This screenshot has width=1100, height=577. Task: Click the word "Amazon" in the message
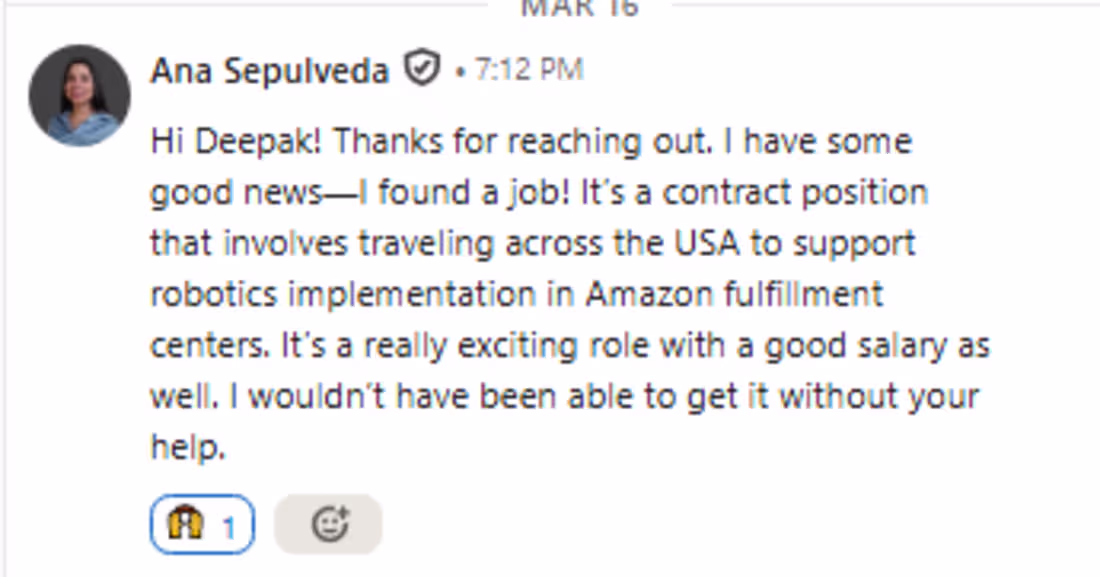click(649, 293)
